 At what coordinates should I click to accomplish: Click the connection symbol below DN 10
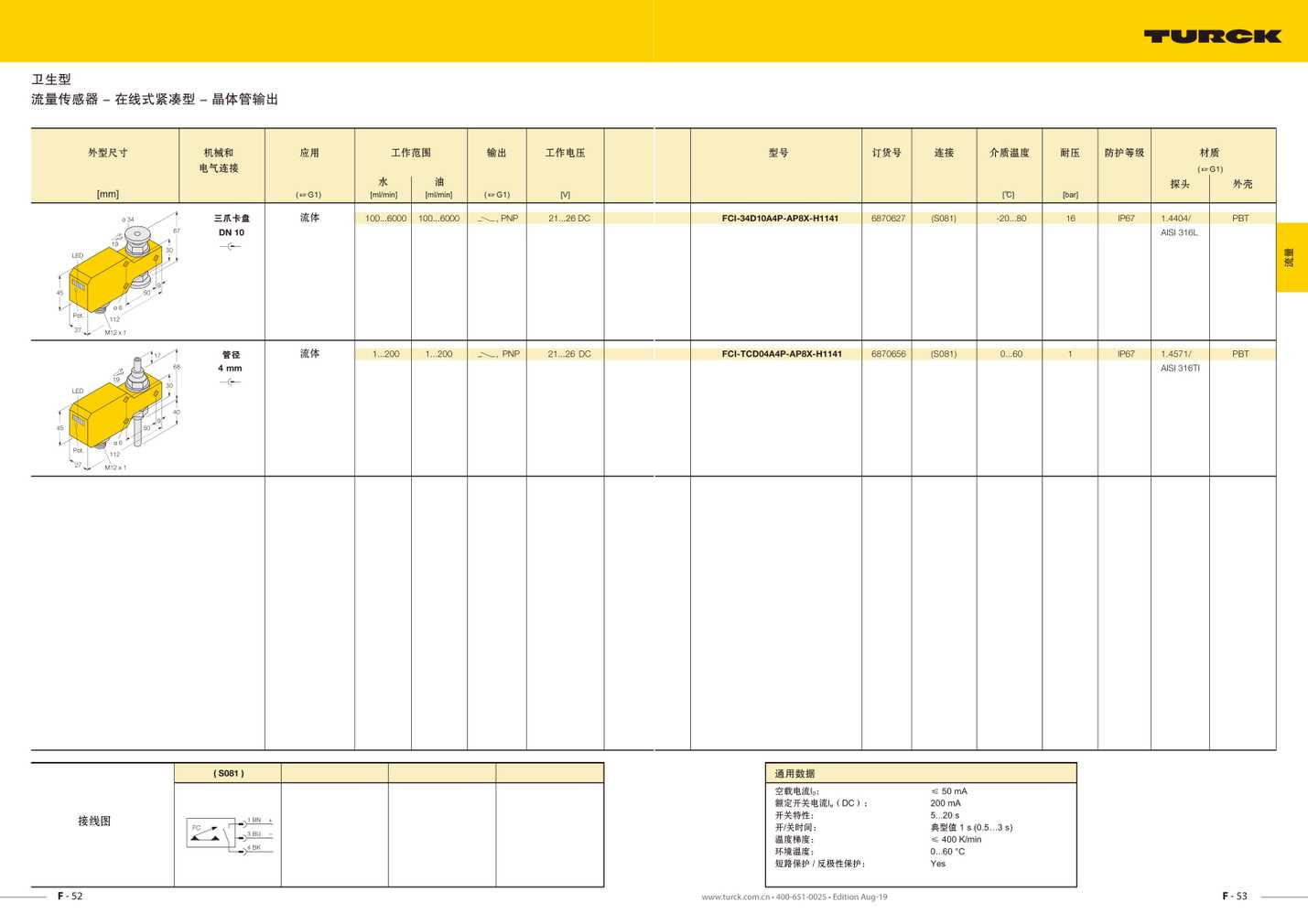(x=231, y=247)
